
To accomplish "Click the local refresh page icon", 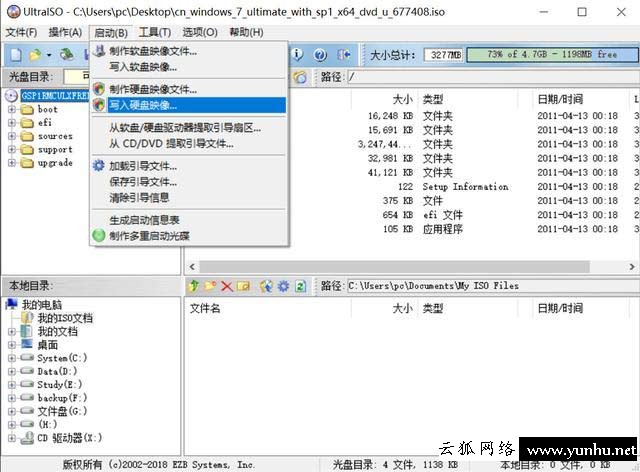I will [x=300, y=286].
